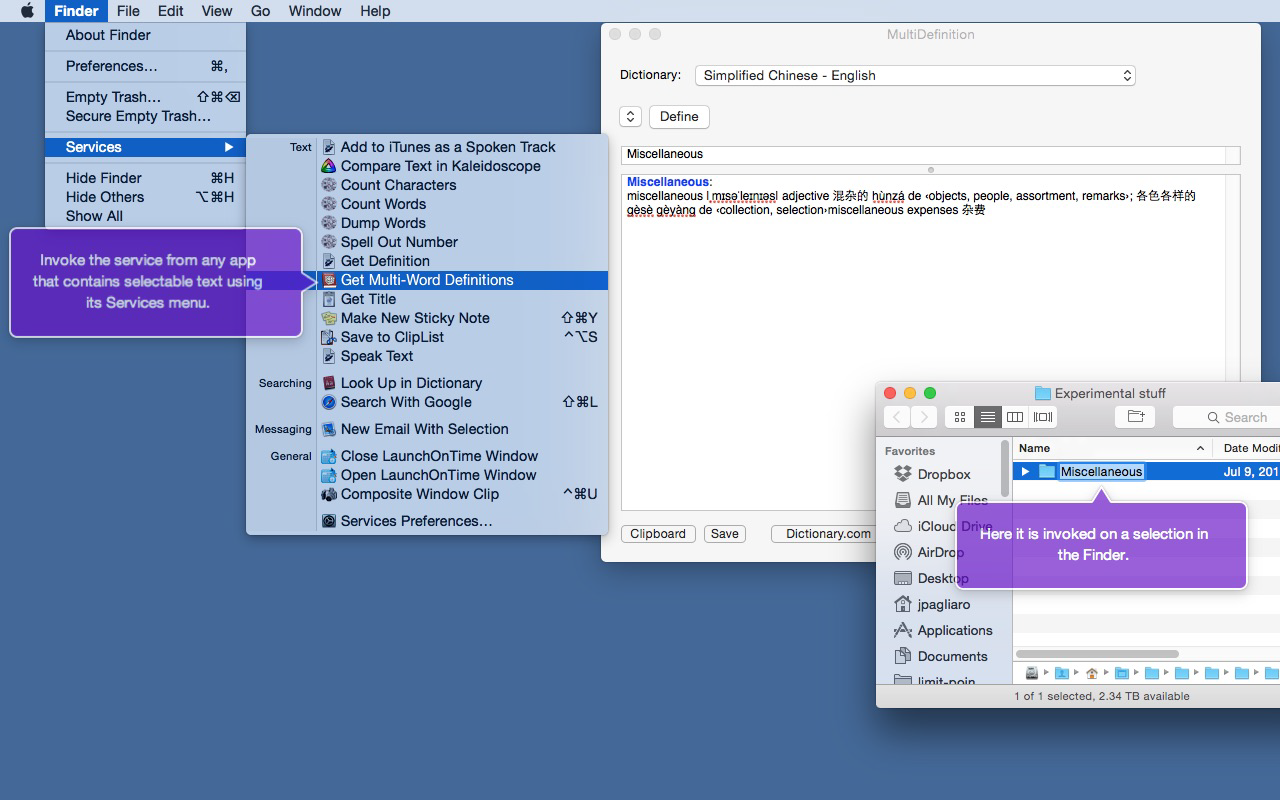Expand the Miscellaneous folder disclosure triangle
This screenshot has height=800, width=1280.
1025,472
